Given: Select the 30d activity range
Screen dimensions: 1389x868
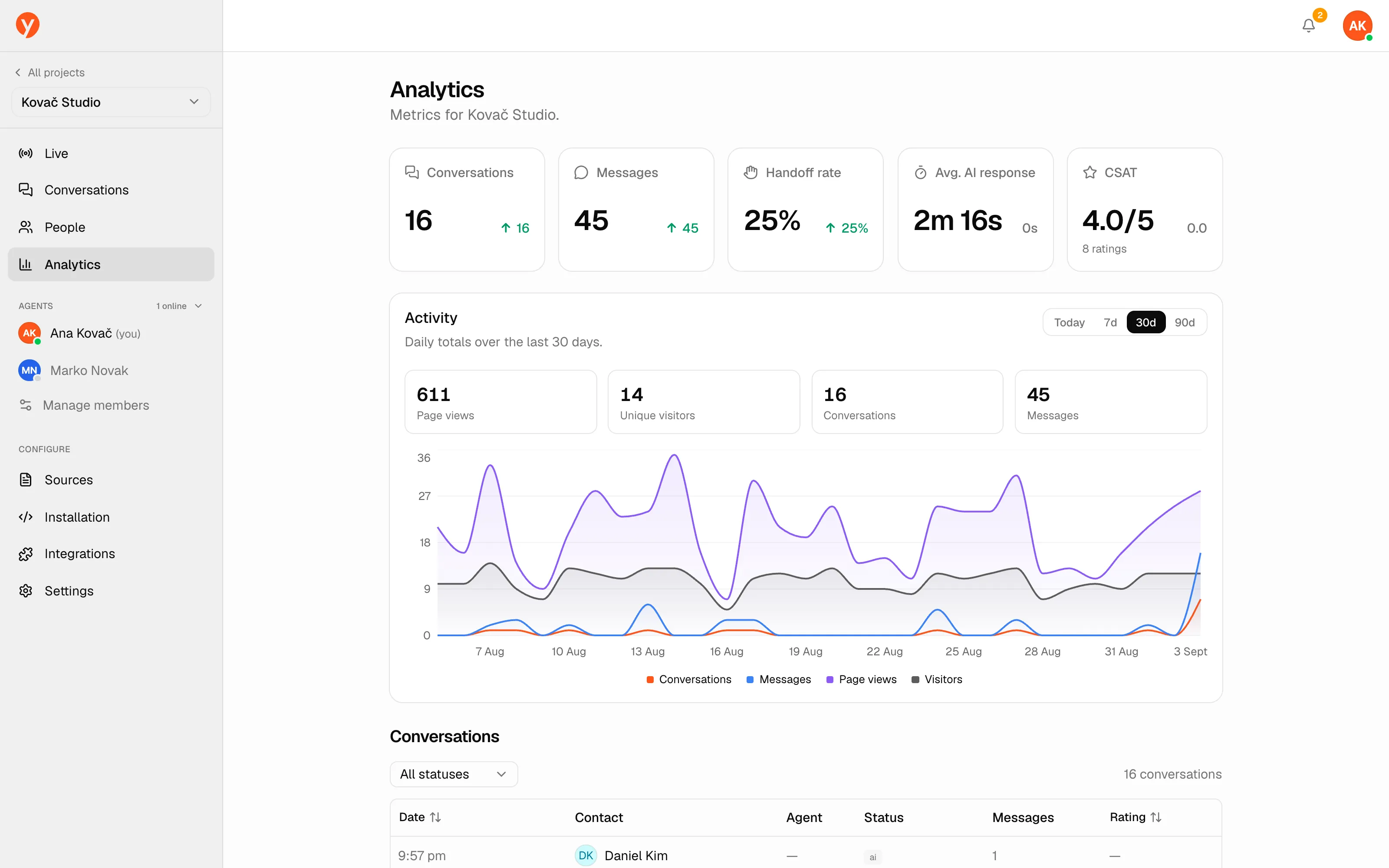Looking at the screenshot, I should [1145, 322].
